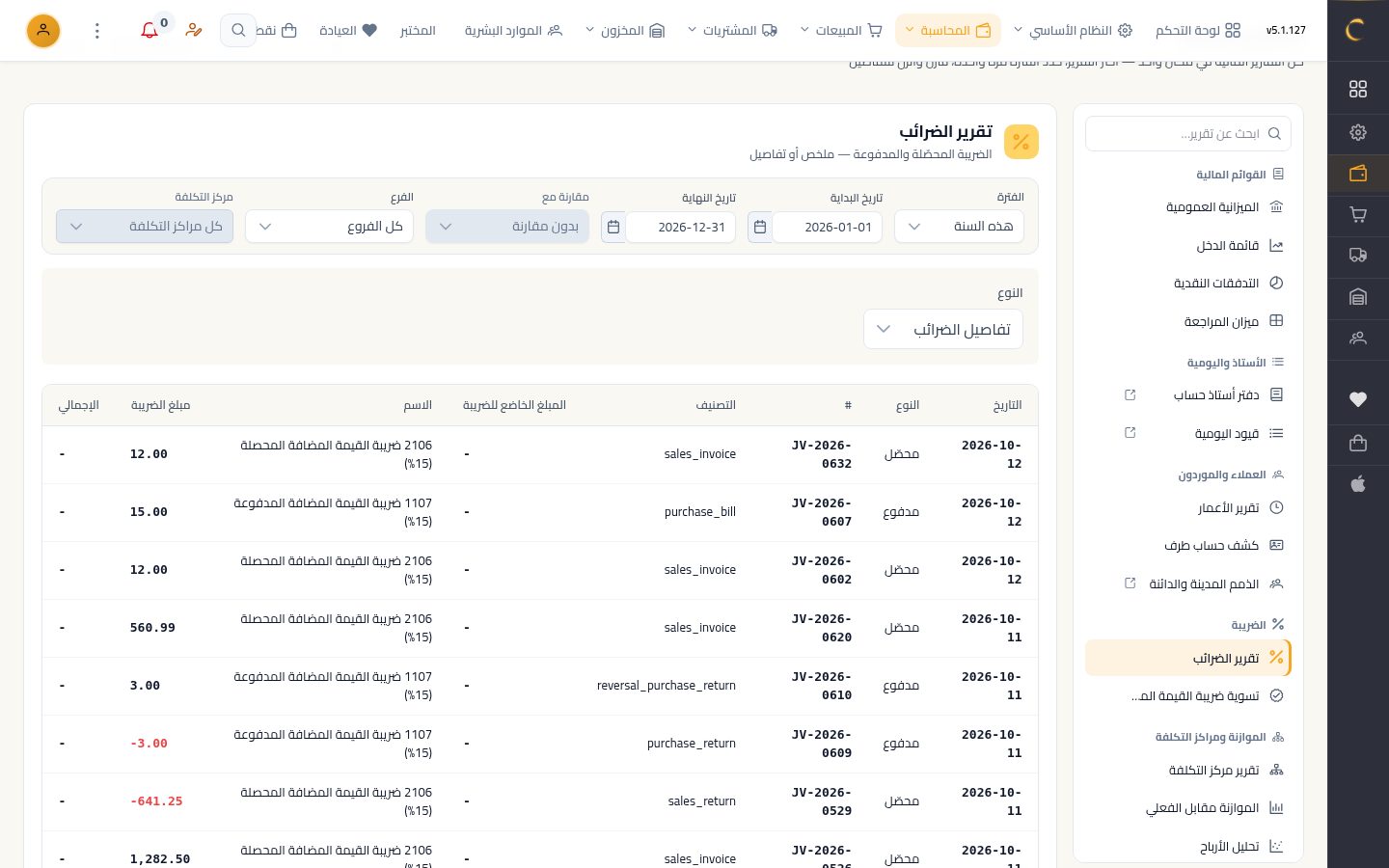This screenshot has width=1389, height=868.
Task: Open ميزان المراجعة trial balance report
Action: pyautogui.click(x=1188, y=321)
